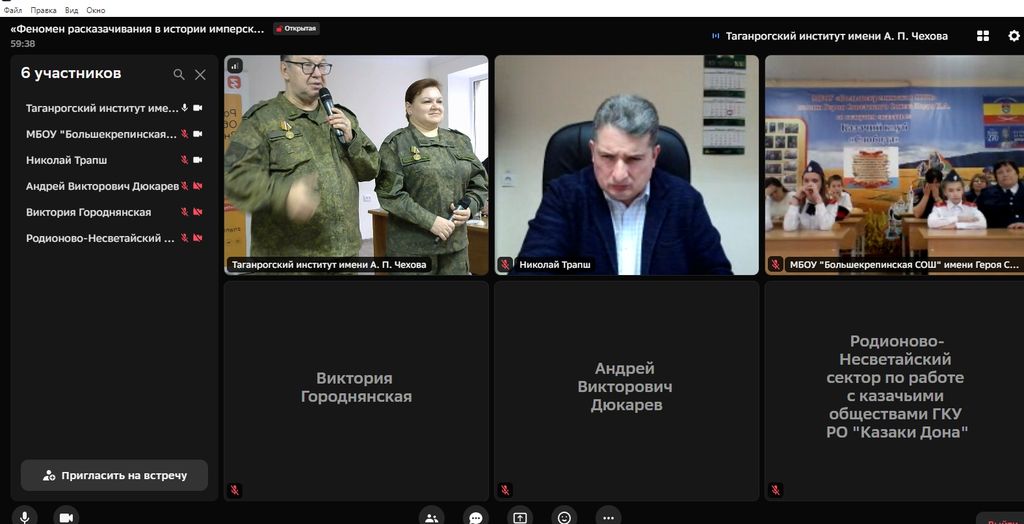Close the participants panel
This screenshot has height=524, width=1024.
[x=200, y=74]
